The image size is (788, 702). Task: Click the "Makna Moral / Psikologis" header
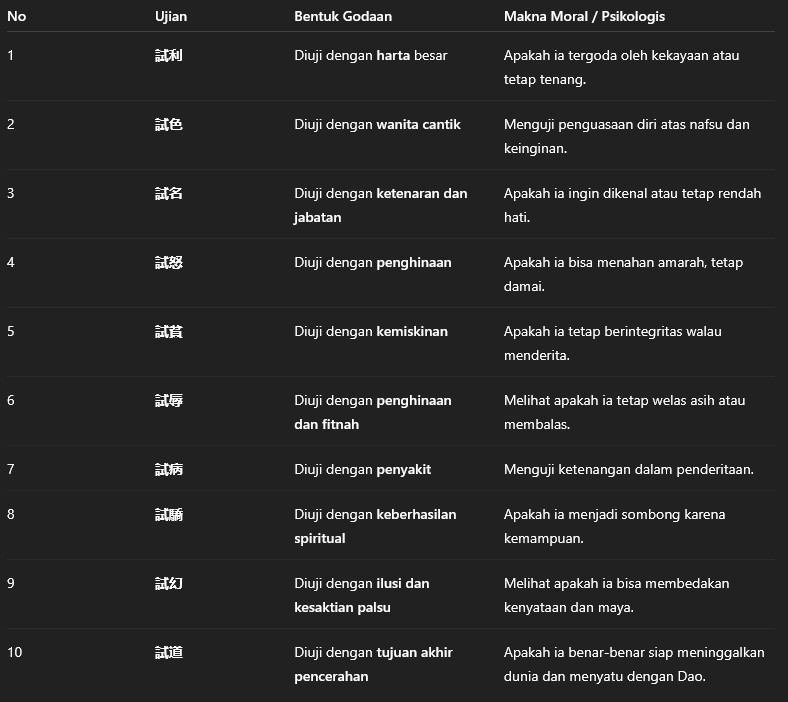pos(584,17)
